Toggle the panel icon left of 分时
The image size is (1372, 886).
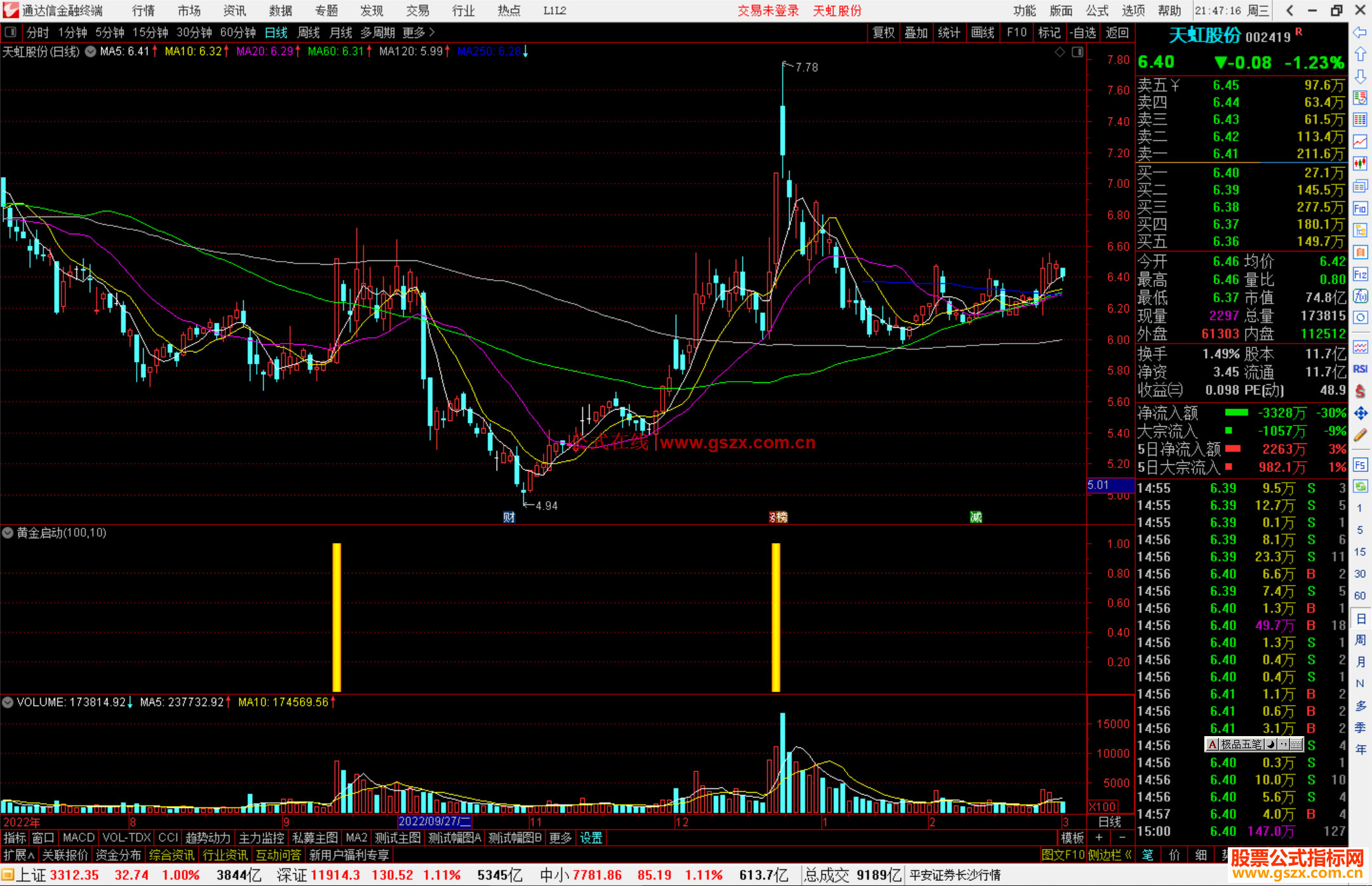11,32
